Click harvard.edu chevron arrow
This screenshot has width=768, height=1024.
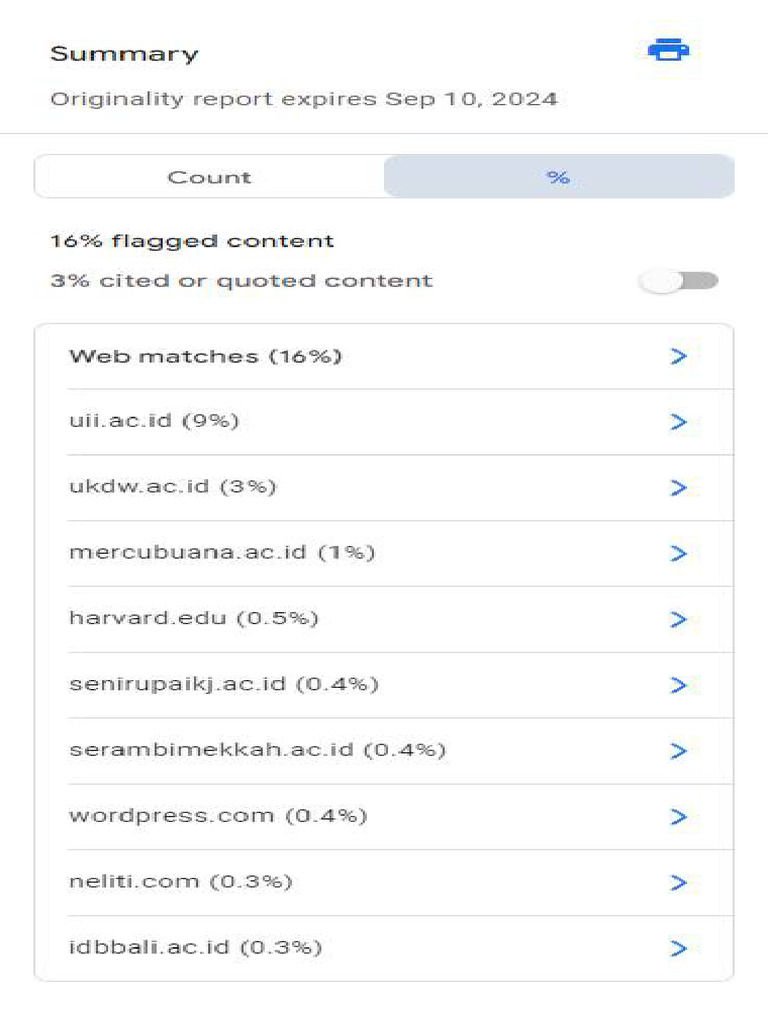[678, 619]
